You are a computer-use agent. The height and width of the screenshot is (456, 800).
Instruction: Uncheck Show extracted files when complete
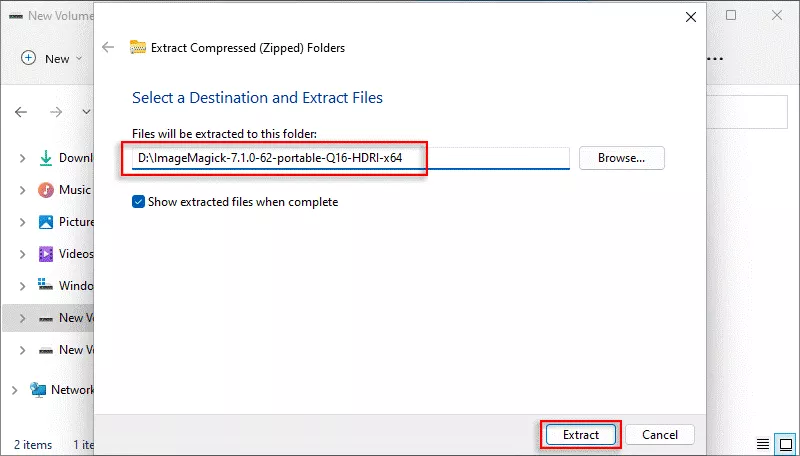tap(138, 202)
